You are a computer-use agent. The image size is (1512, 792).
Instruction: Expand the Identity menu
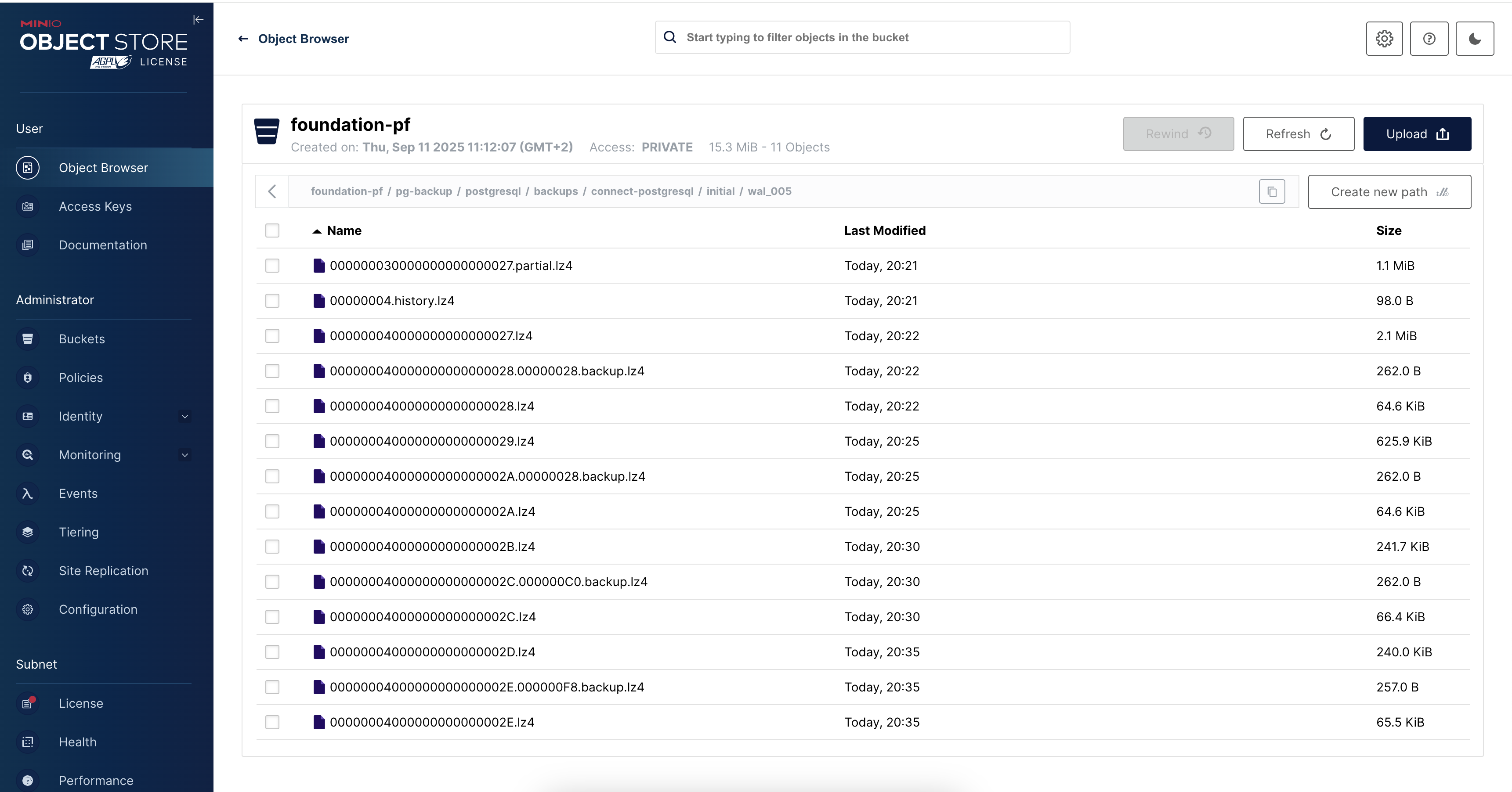[x=184, y=416]
